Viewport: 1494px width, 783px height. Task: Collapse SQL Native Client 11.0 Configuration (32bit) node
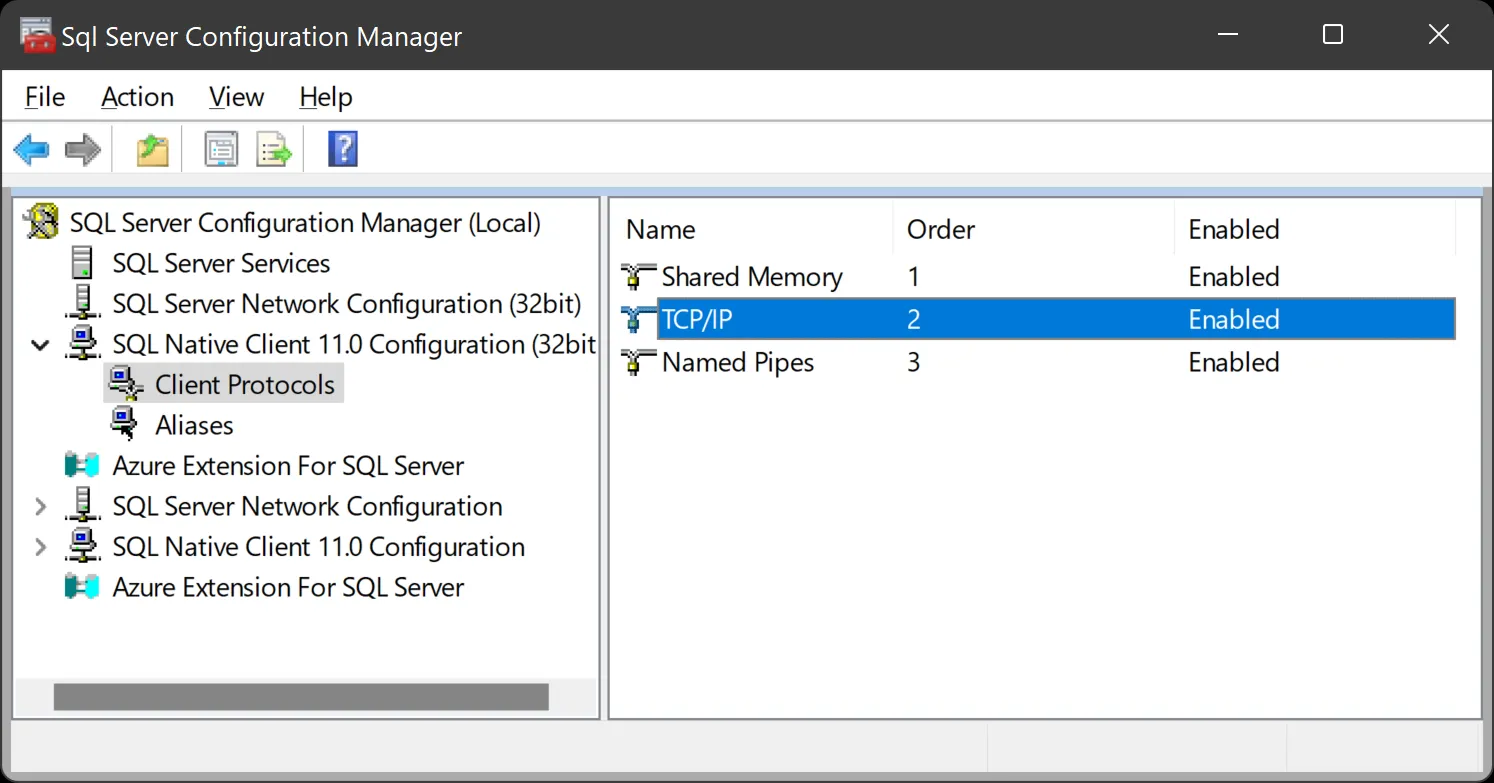coord(41,345)
